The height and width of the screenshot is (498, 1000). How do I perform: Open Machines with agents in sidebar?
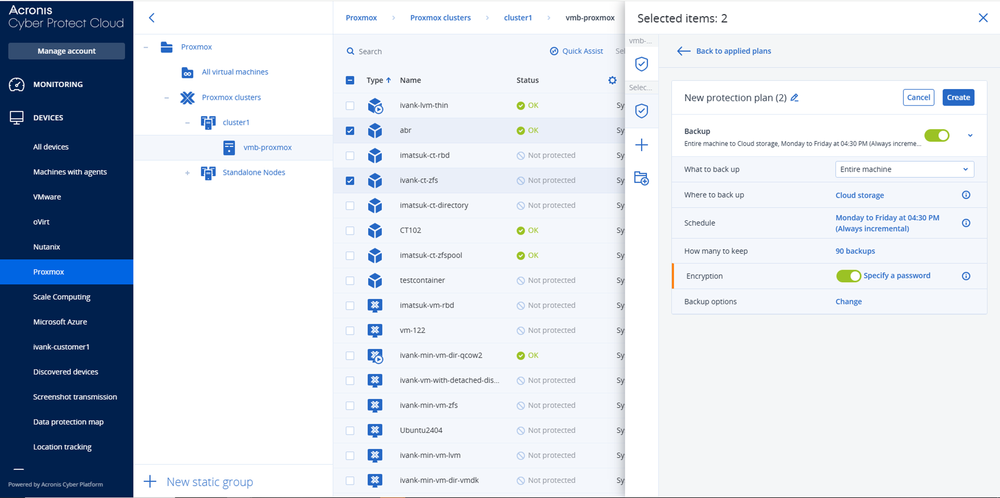(70, 172)
